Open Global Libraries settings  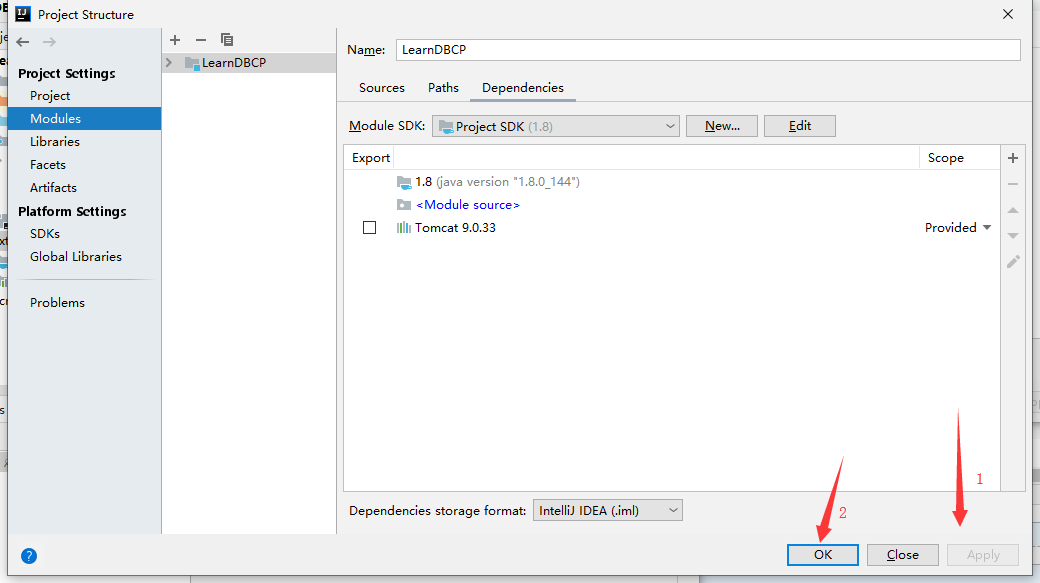[76, 257]
